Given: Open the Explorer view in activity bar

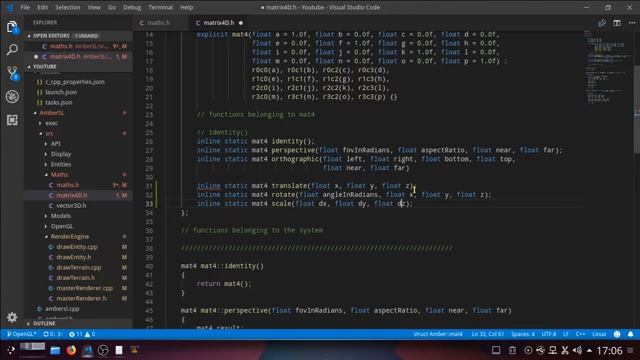Looking at the screenshot, I should pos(12,27).
